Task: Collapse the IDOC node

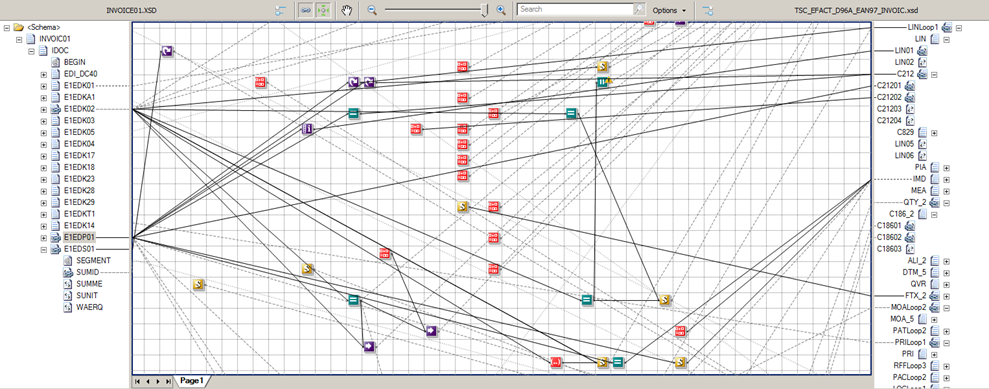Action: coord(31,50)
